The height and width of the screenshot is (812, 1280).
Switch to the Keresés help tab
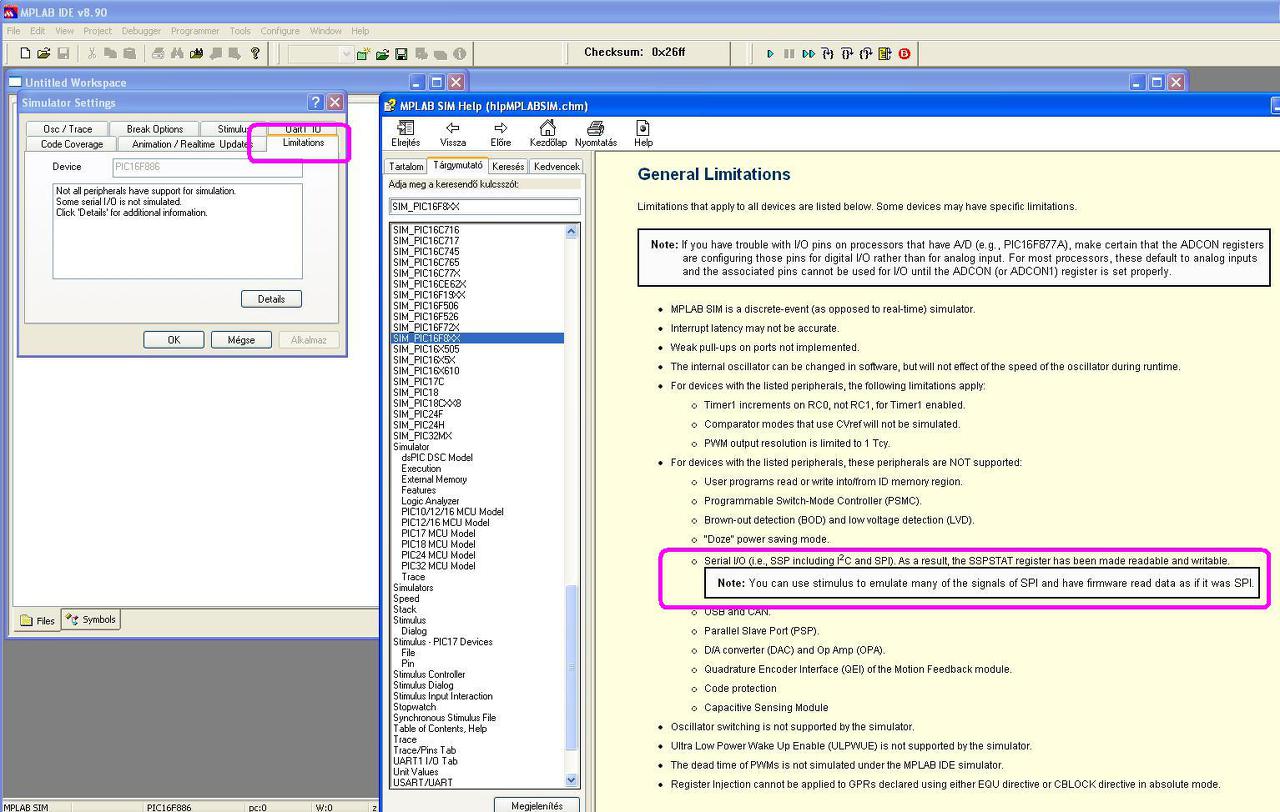508,167
